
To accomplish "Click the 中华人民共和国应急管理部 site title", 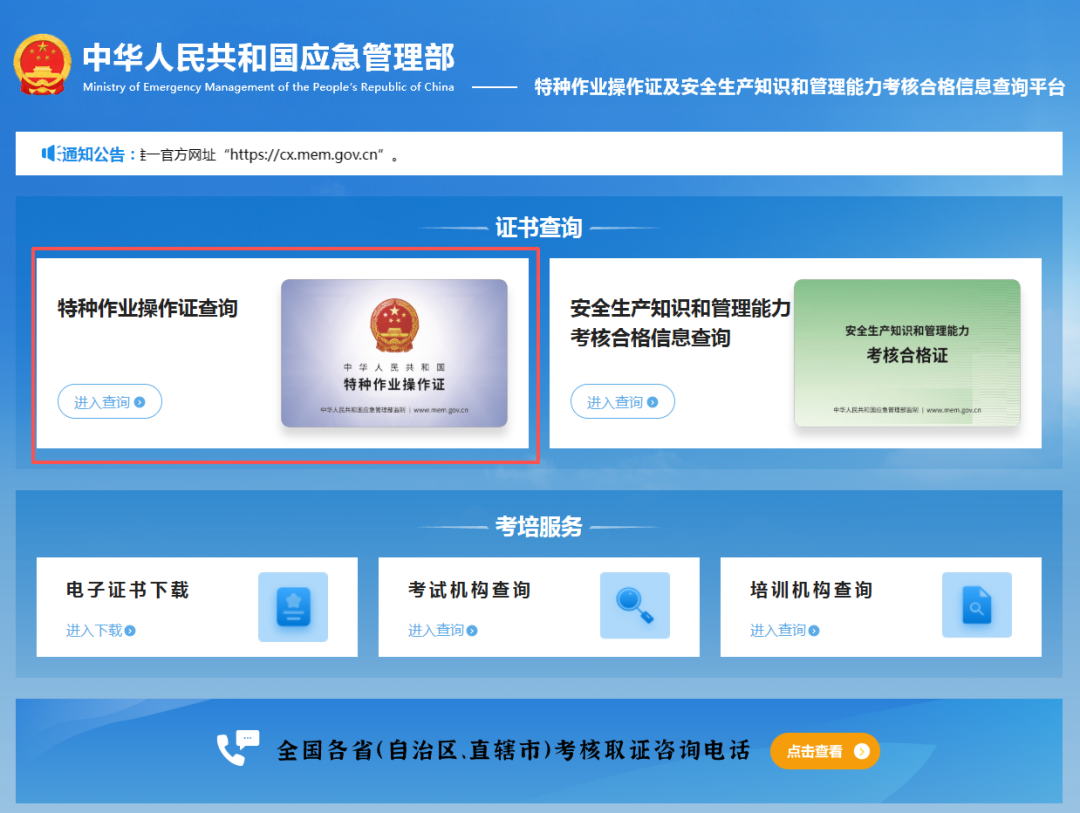I will pos(268,57).
